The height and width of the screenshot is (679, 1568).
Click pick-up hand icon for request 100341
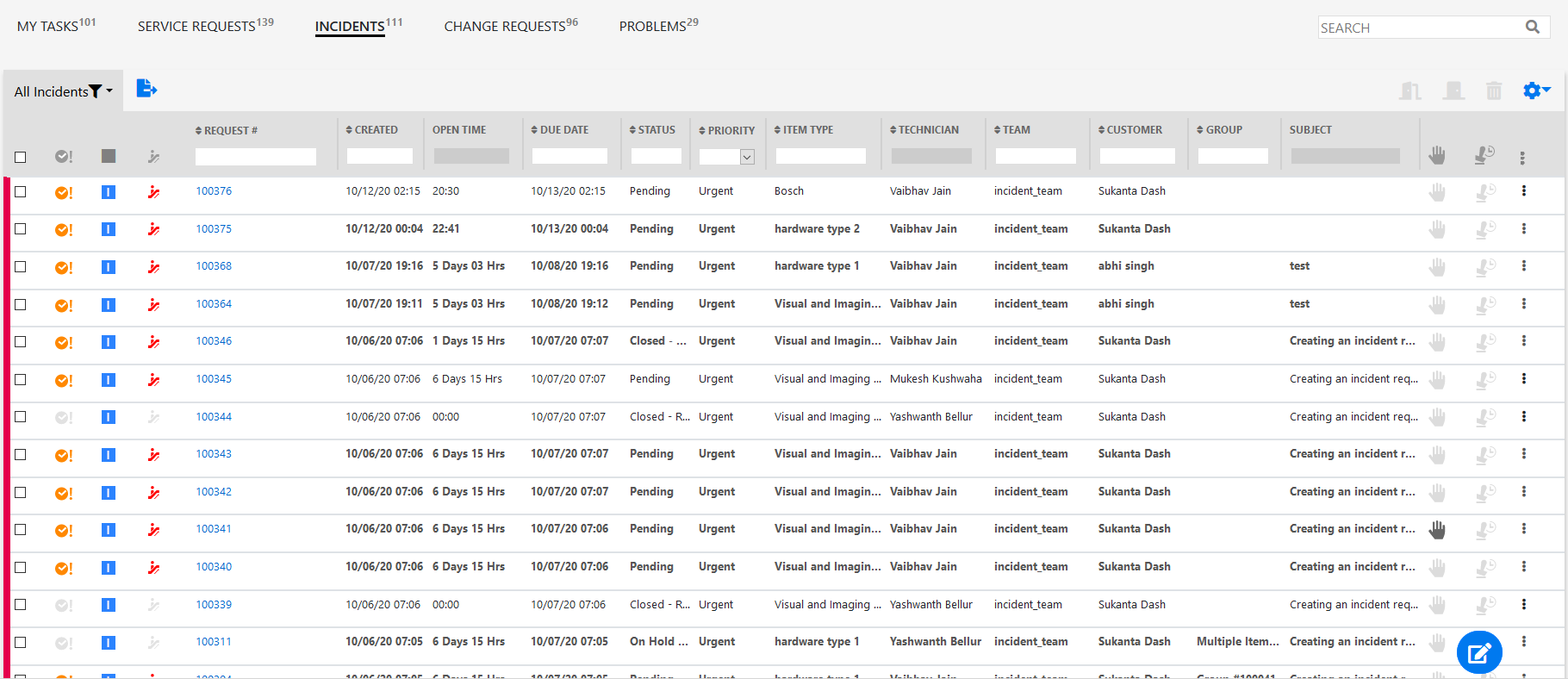point(1437,530)
